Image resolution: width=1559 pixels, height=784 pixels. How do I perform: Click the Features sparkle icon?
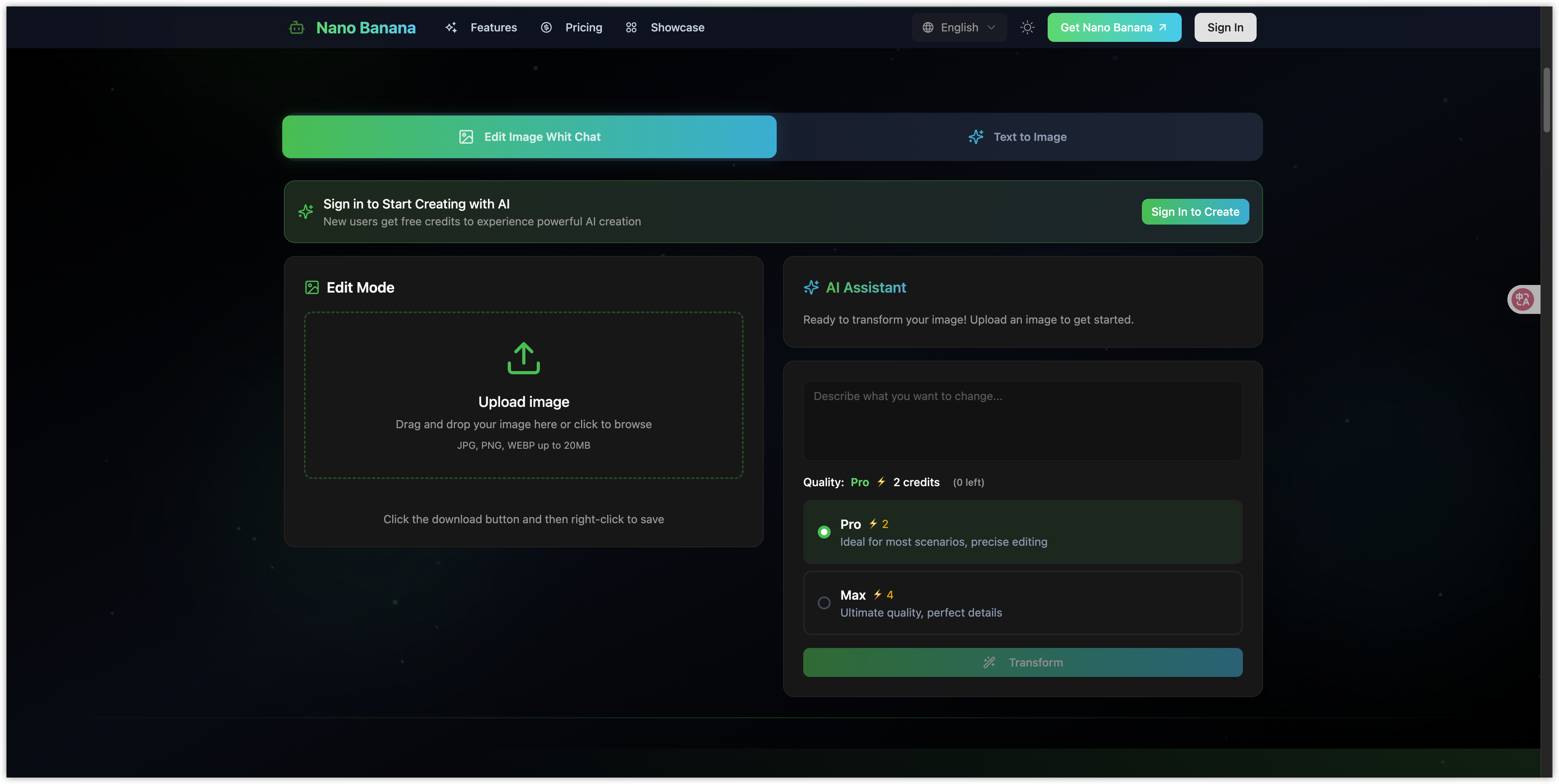click(x=451, y=27)
